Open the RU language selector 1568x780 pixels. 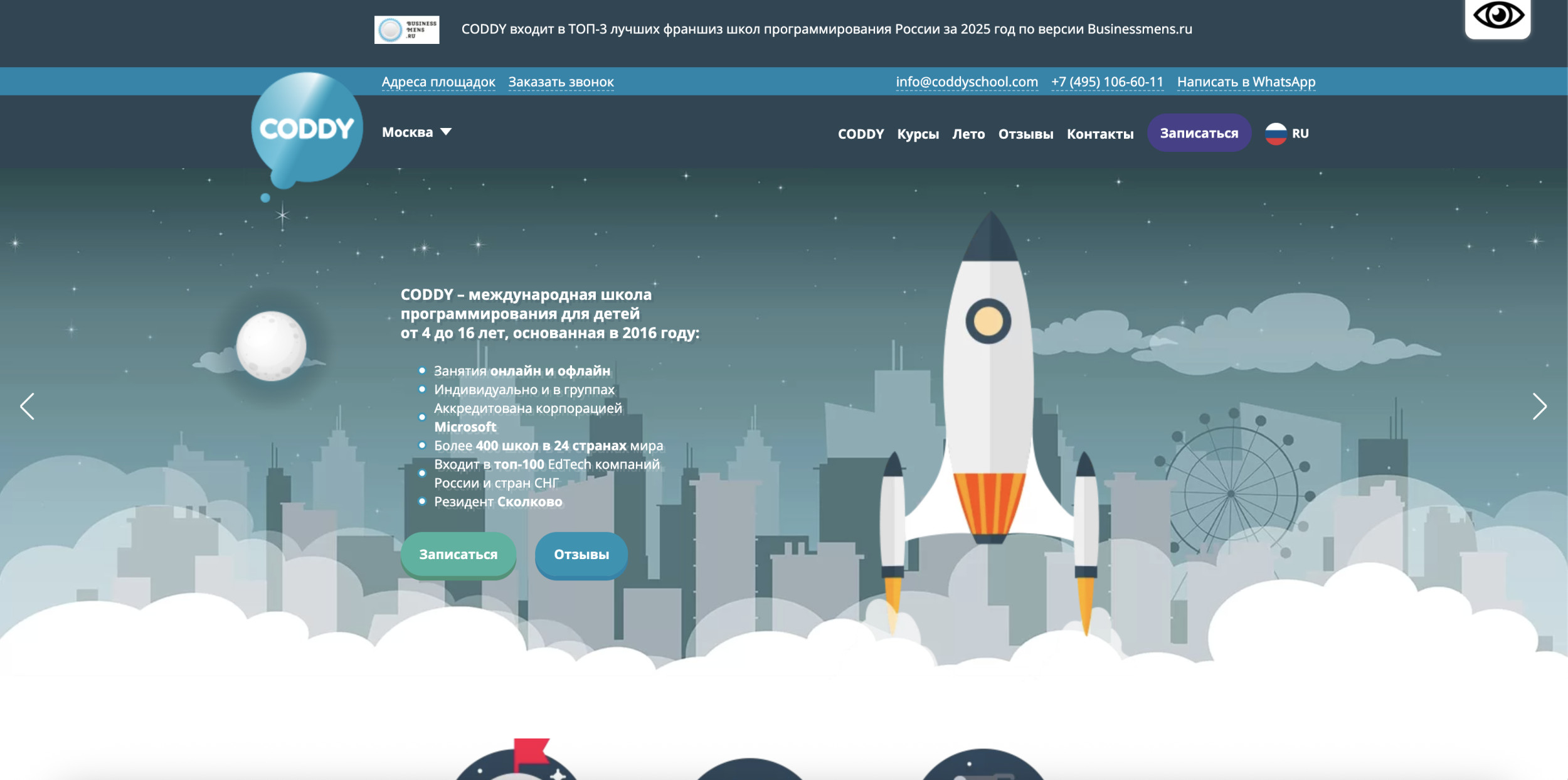pyautogui.click(x=1300, y=134)
